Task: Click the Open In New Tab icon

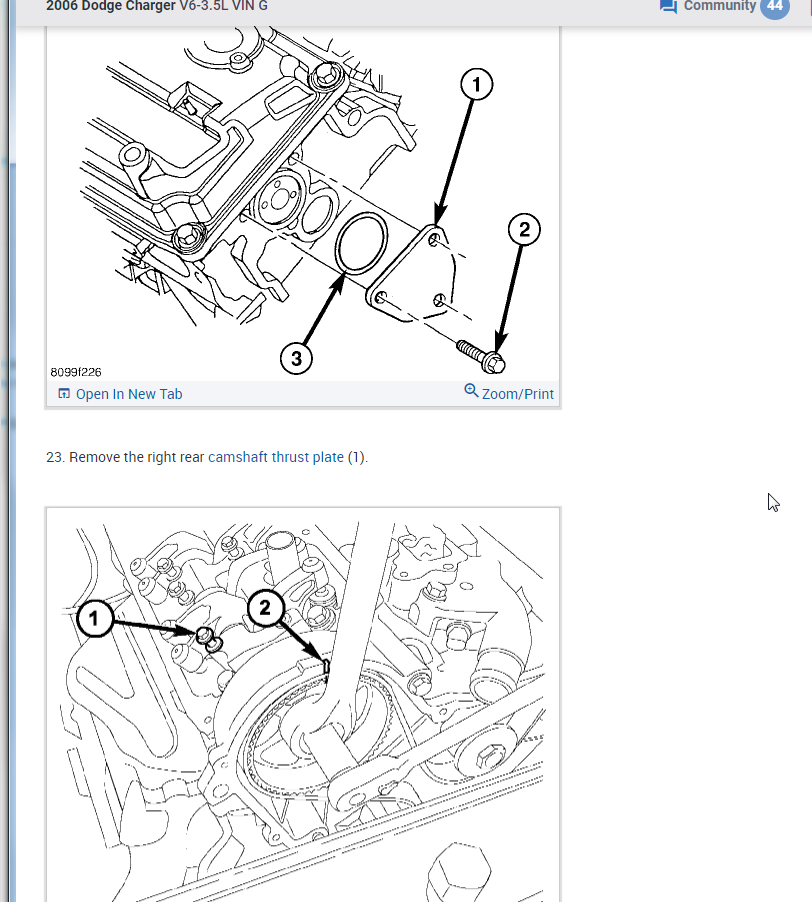Action: [x=64, y=393]
